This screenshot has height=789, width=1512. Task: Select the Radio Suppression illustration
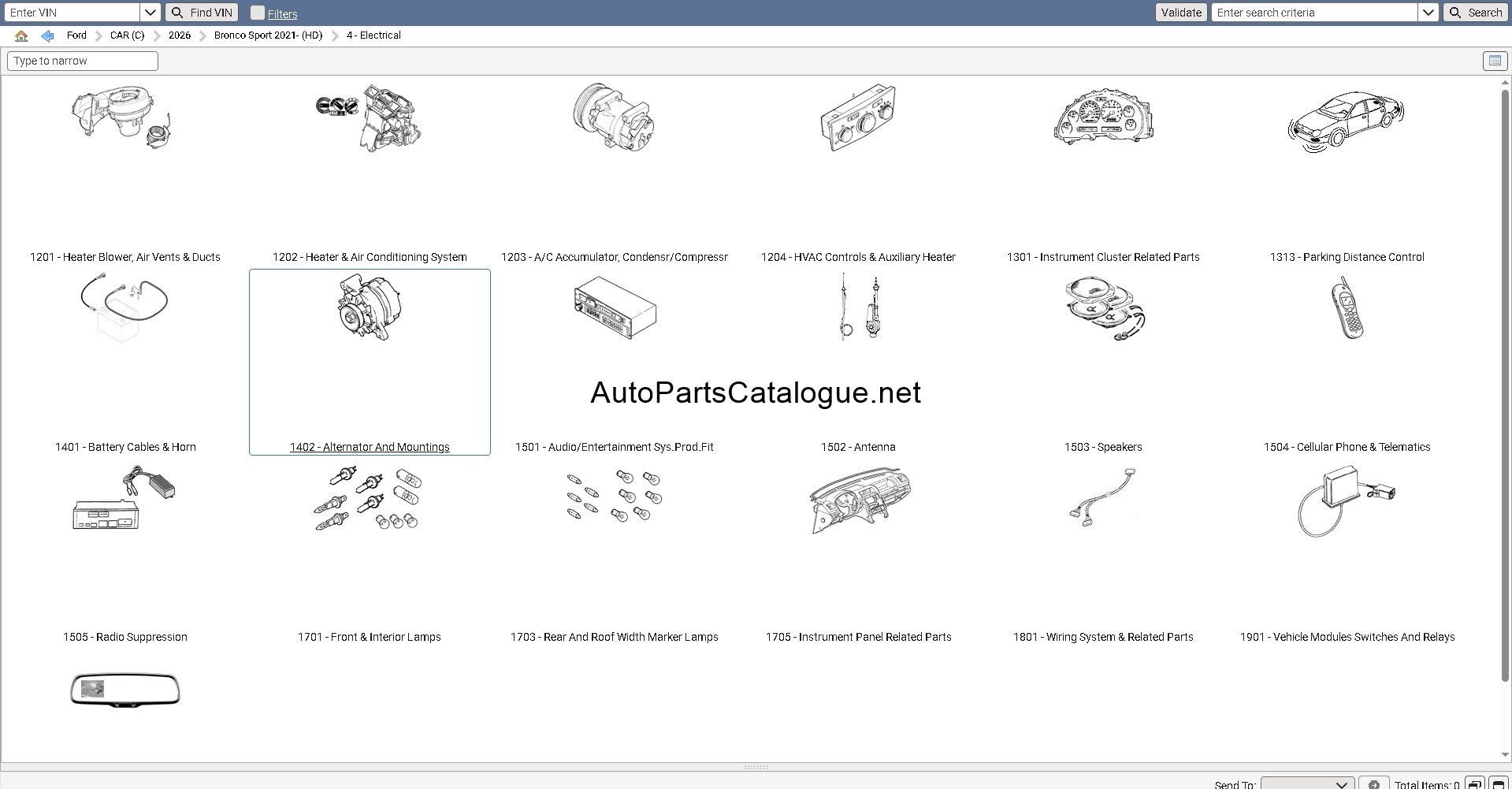(124, 497)
